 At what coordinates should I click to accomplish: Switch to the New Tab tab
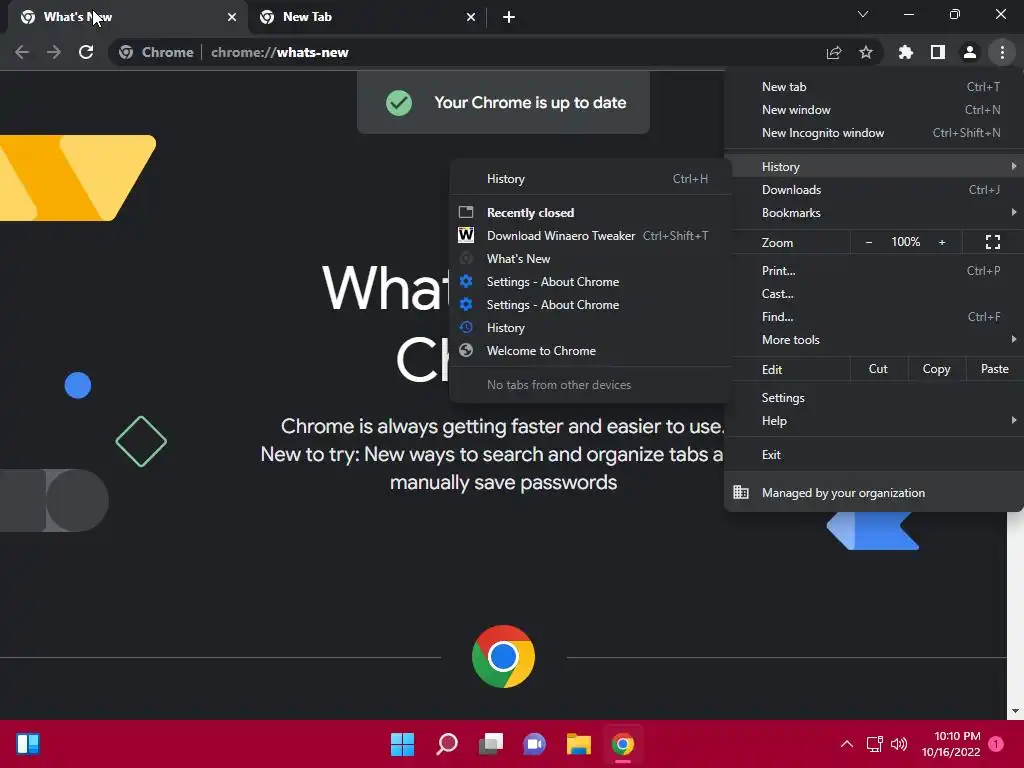click(x=366, y=17)
